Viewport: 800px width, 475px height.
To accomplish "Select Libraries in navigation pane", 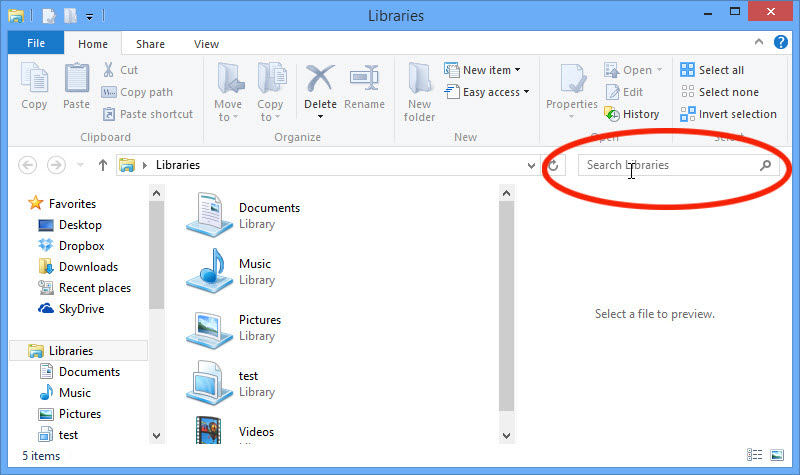I will (79, 351).
